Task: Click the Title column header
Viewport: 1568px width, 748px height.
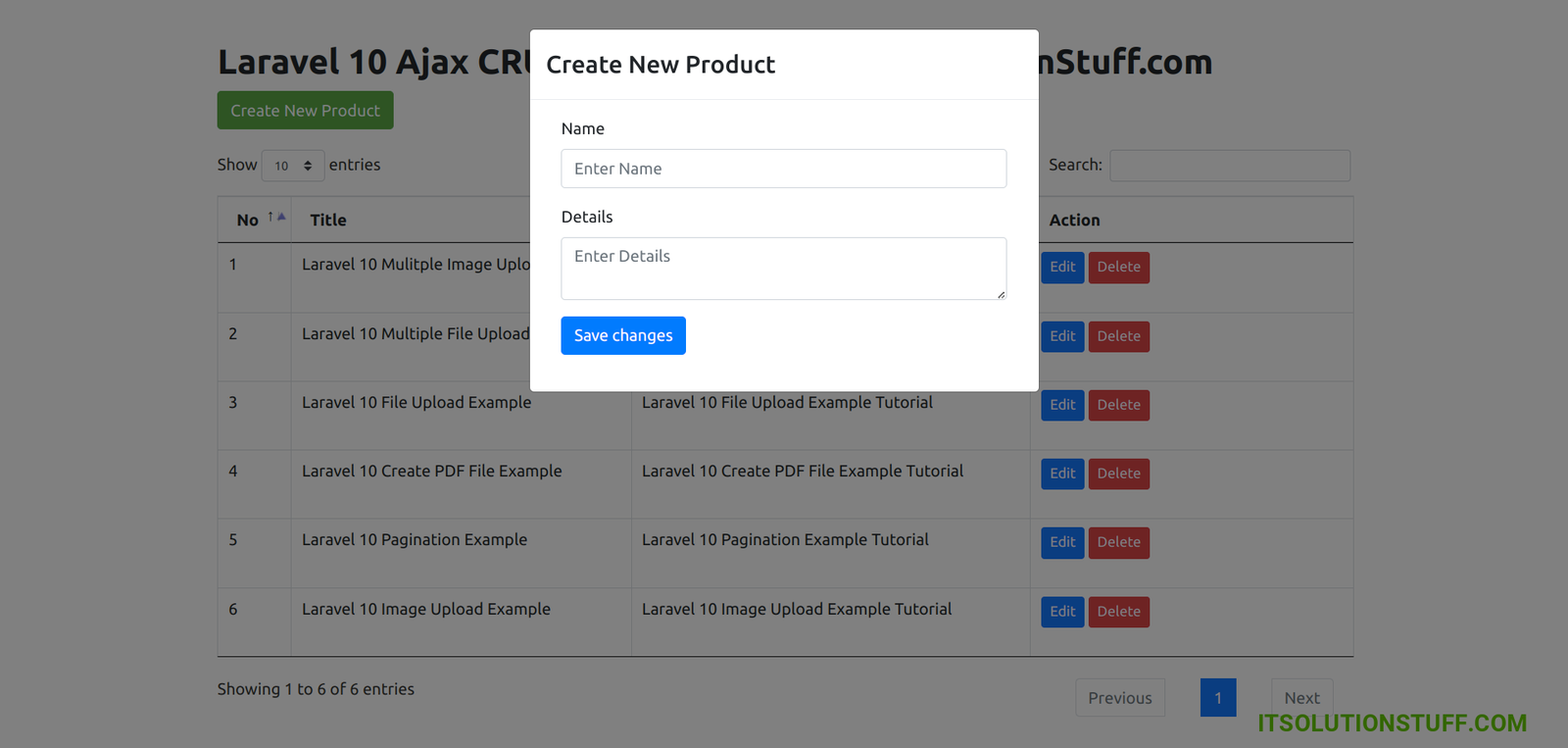Action: pos(328,221)
